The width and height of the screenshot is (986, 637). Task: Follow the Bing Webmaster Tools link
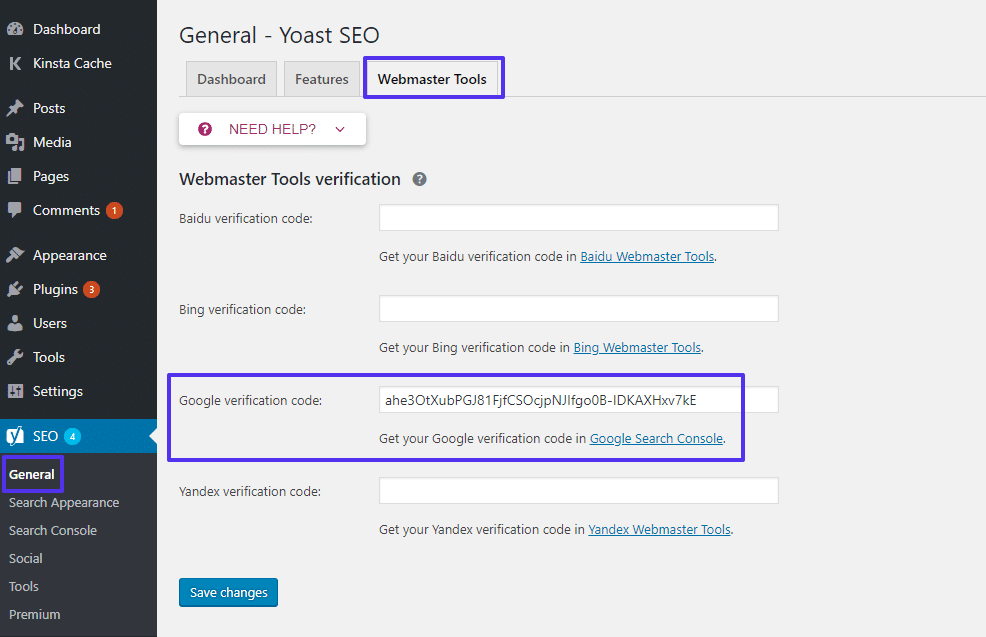click(637, 347)
